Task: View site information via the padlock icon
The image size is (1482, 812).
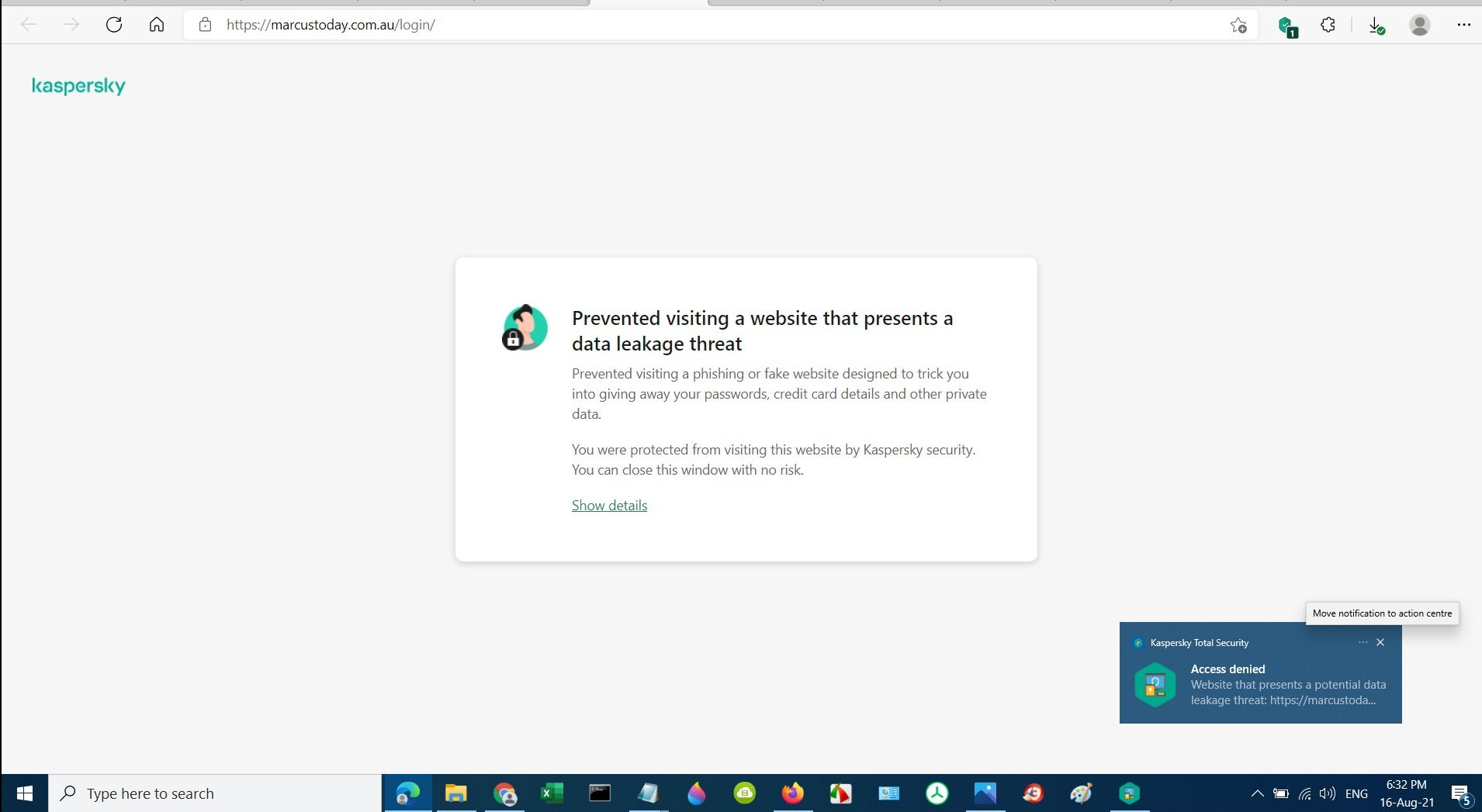Action: point(205,25)
